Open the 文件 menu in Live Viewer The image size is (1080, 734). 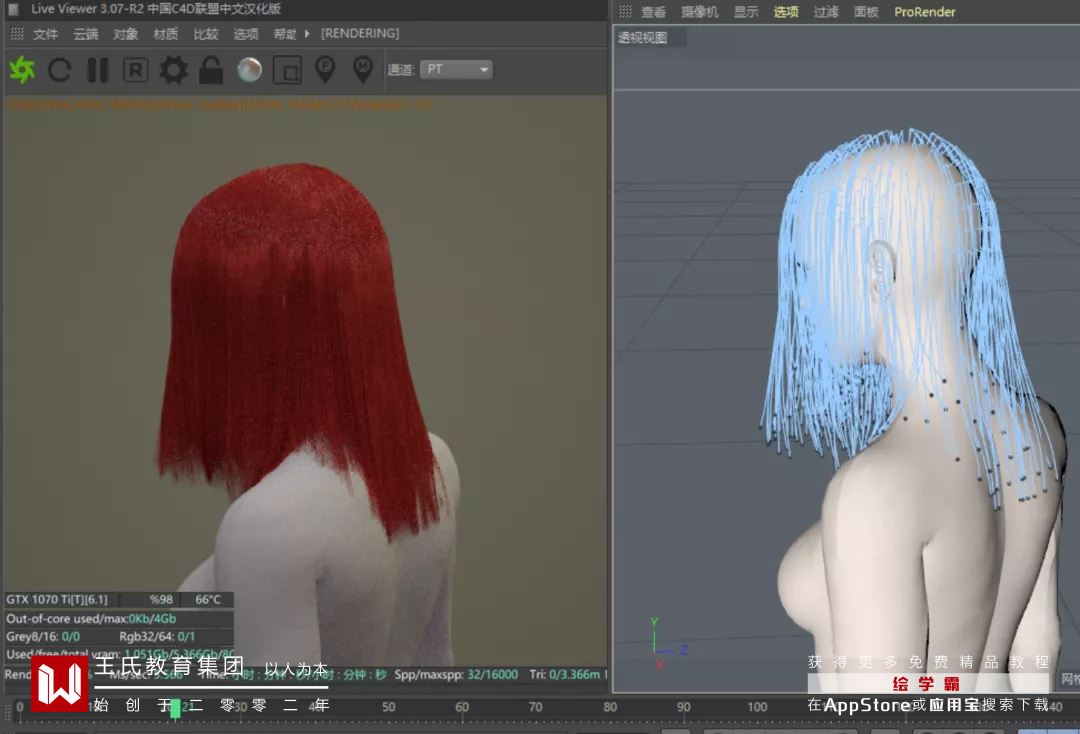45,34
